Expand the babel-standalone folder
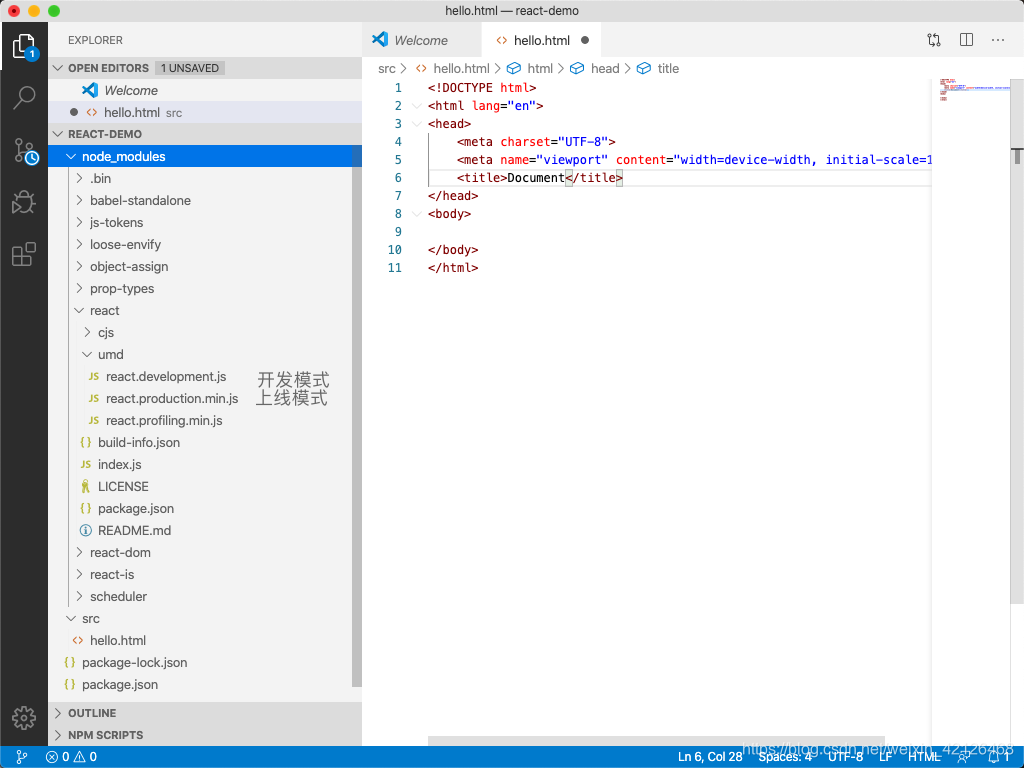The image size is (1024, 768). pos(79,200)
